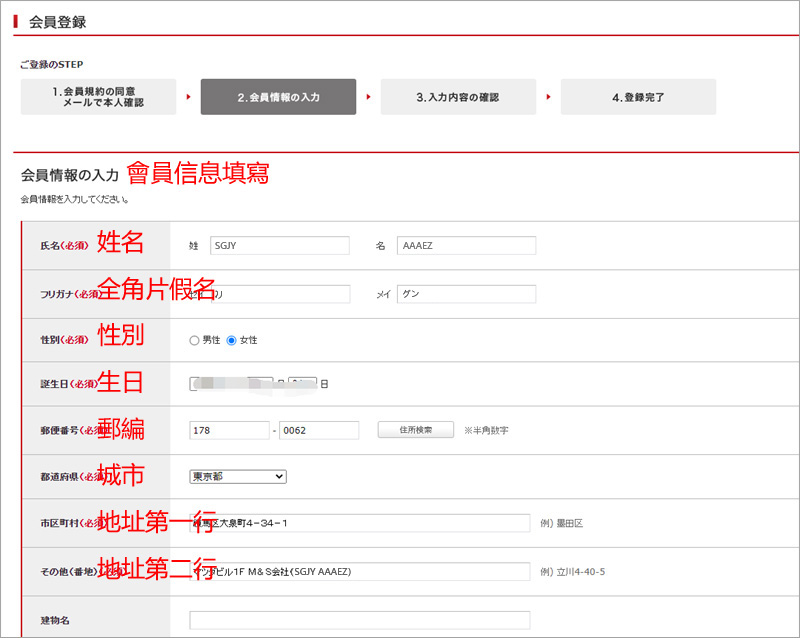Select the 女性 radio button
The width and height of the screenshot is (800, 638).
pyautogui.click(x=232, y=341)
